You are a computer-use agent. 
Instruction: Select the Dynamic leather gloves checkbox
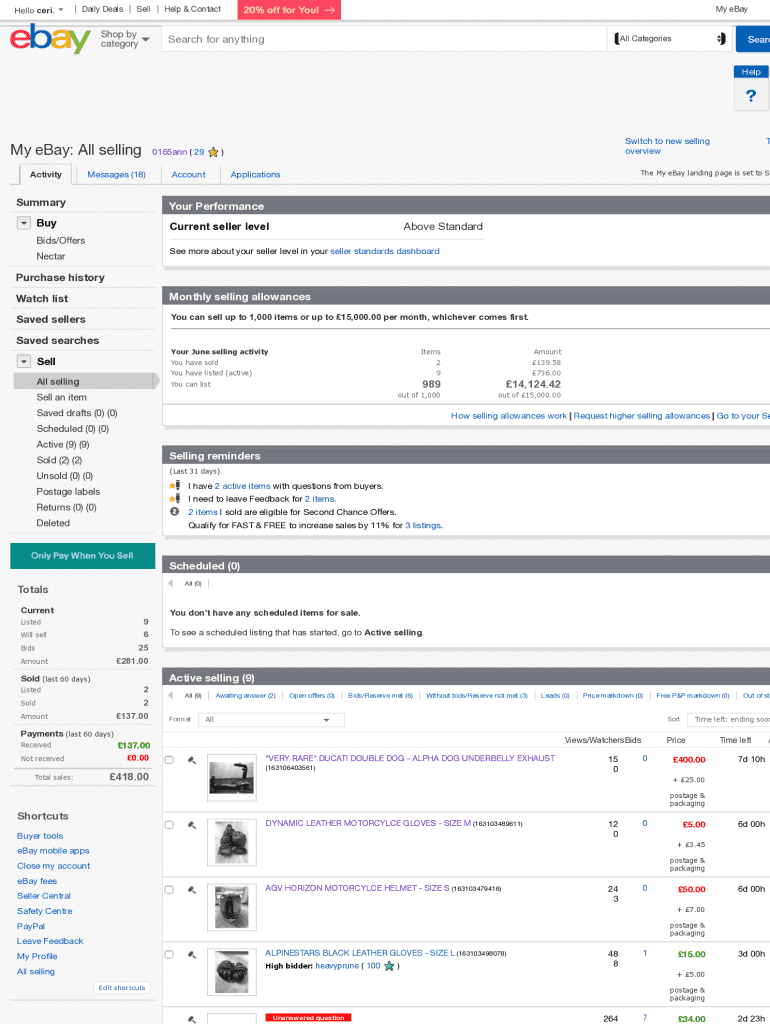[169, 825]
